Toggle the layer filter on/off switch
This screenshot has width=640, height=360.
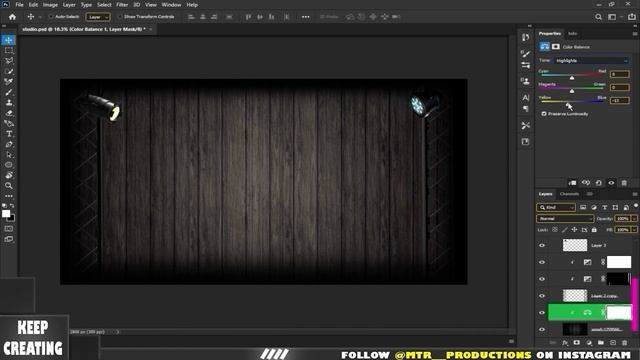636,206
